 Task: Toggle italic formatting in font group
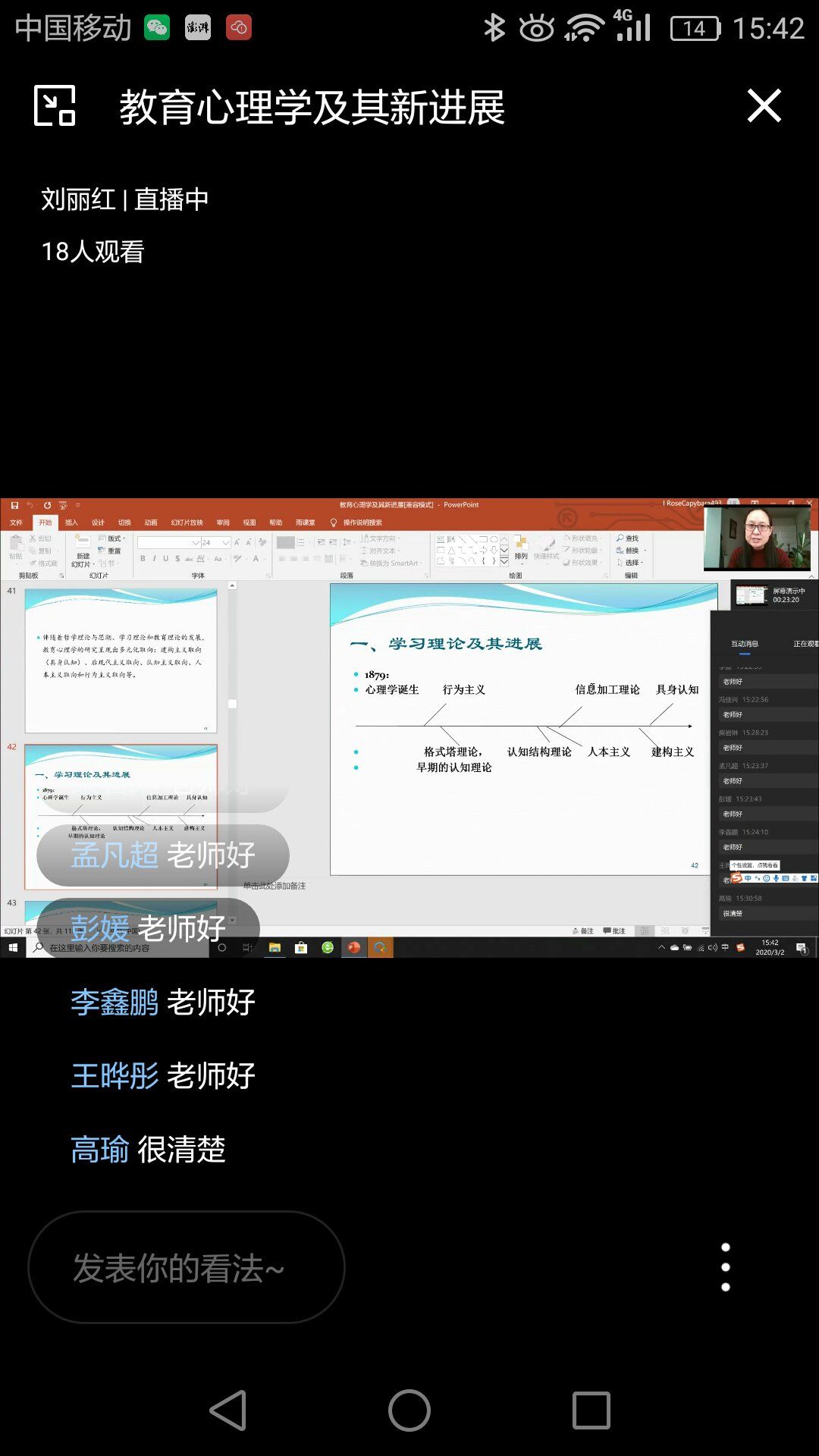[x=154, y=559]
